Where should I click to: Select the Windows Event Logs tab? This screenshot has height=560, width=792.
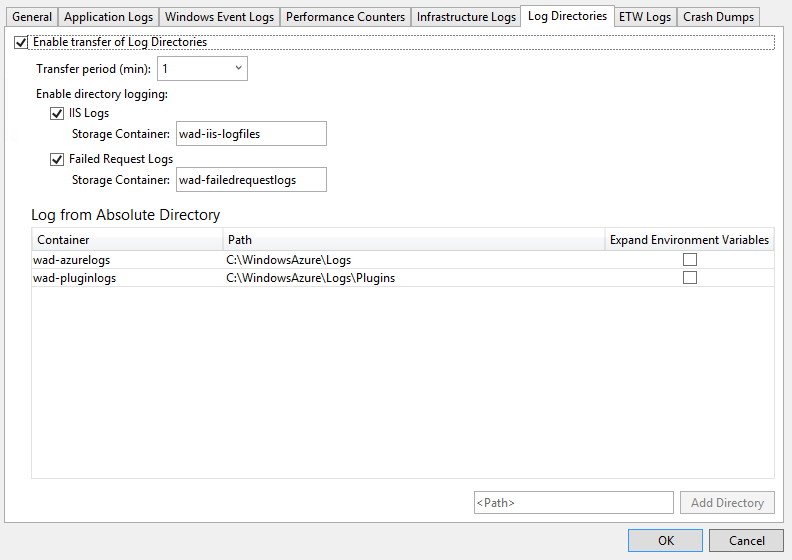(x=219, y=17)
